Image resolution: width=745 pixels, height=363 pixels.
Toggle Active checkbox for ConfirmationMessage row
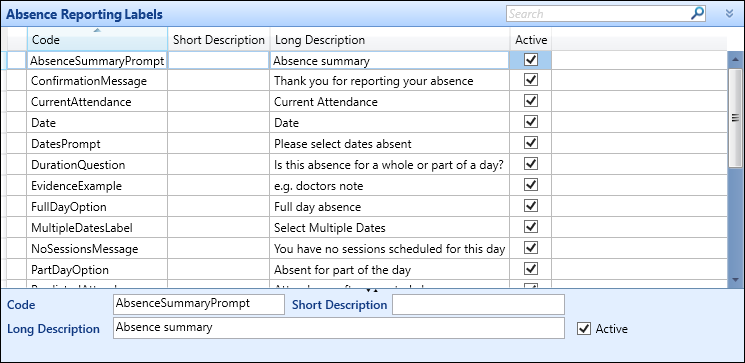[531, 80]
